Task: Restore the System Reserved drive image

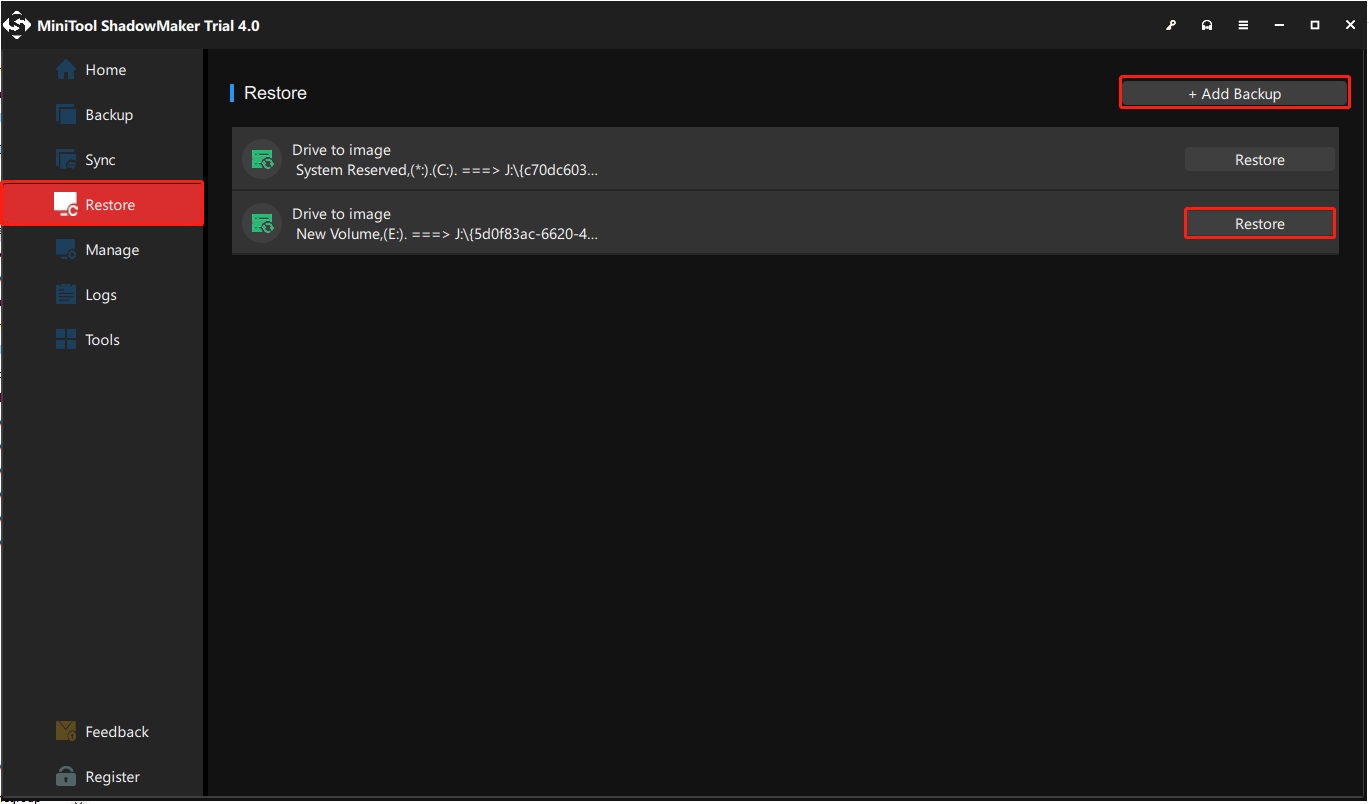Action: [x=1259, y=160]
